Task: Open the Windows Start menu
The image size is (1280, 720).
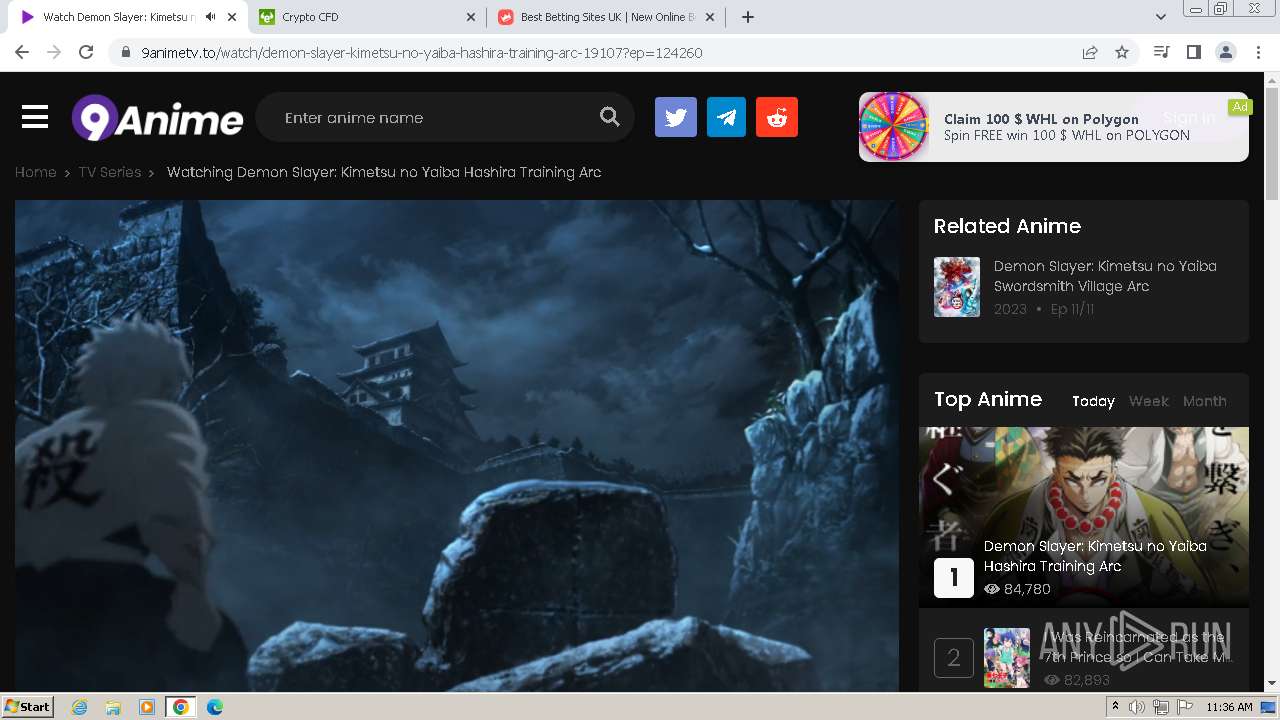Action: pos(28,707)
